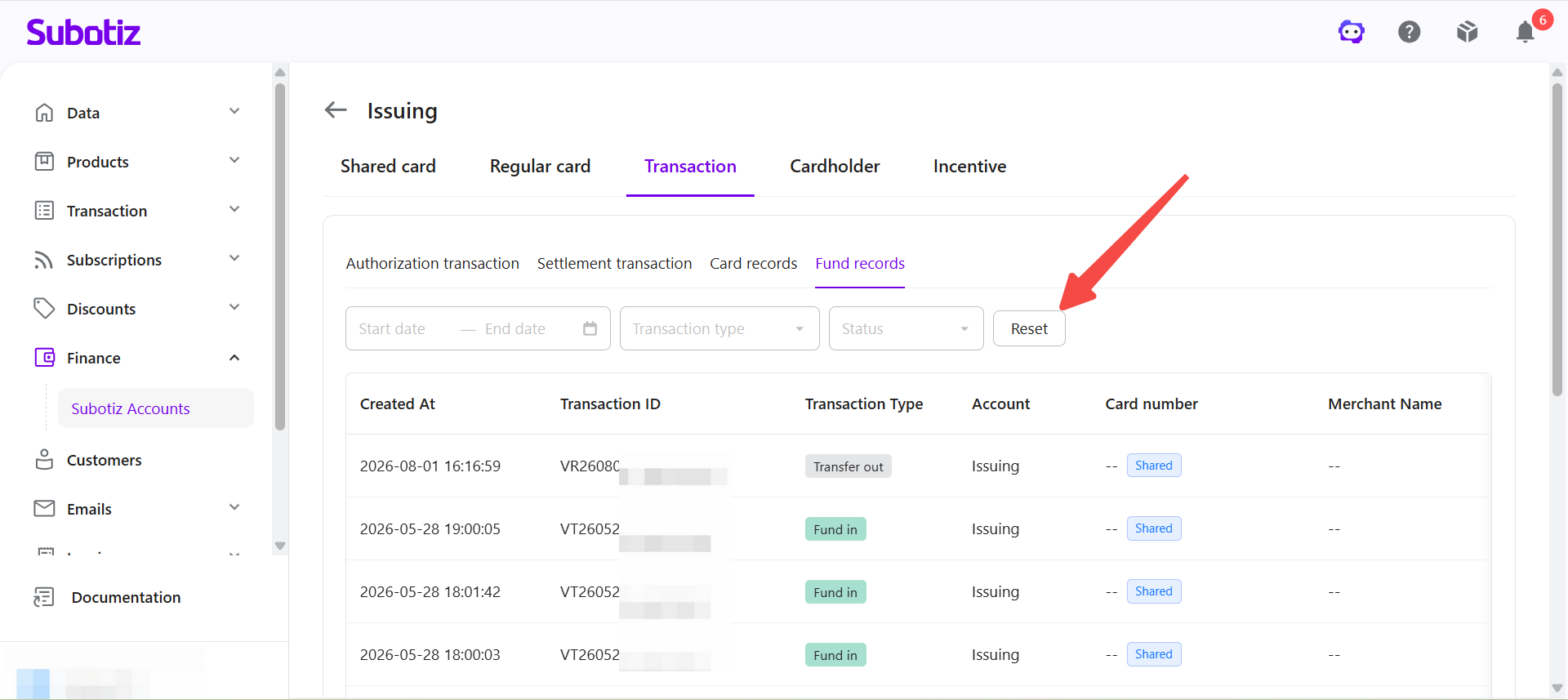Expand the Emails chevron

pyautogui.click(x=234, y=507)
